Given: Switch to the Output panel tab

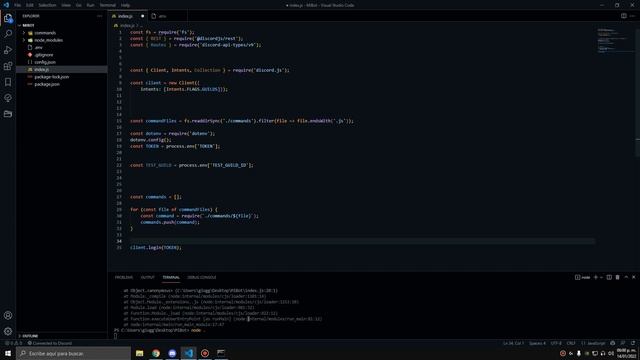Looking at the screenshot, I should pyautogui.click(x=148, y=277).
